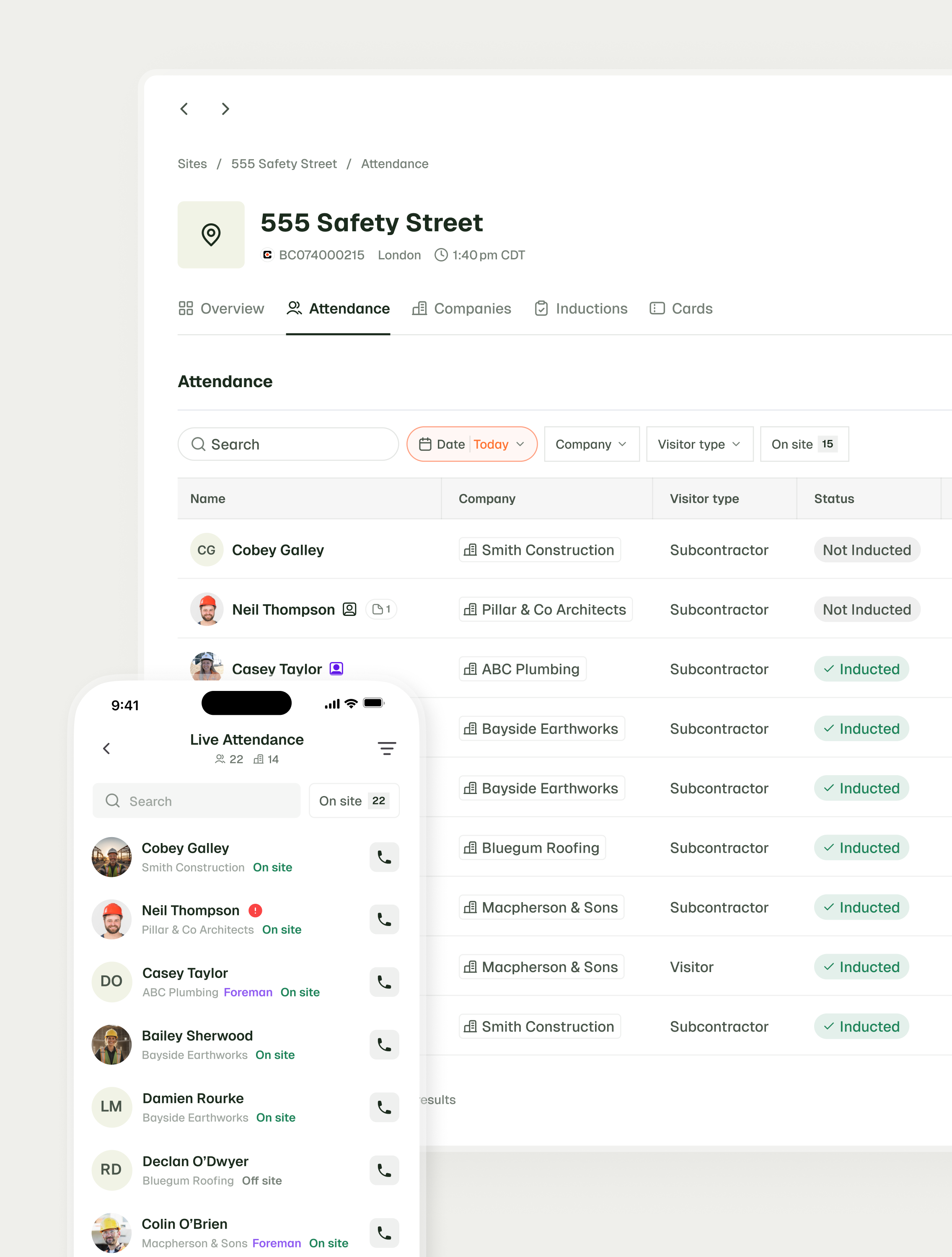952x1257 pixels.
Task: Click Neil Thompson's avatar in the table
Action: (206, 609)
